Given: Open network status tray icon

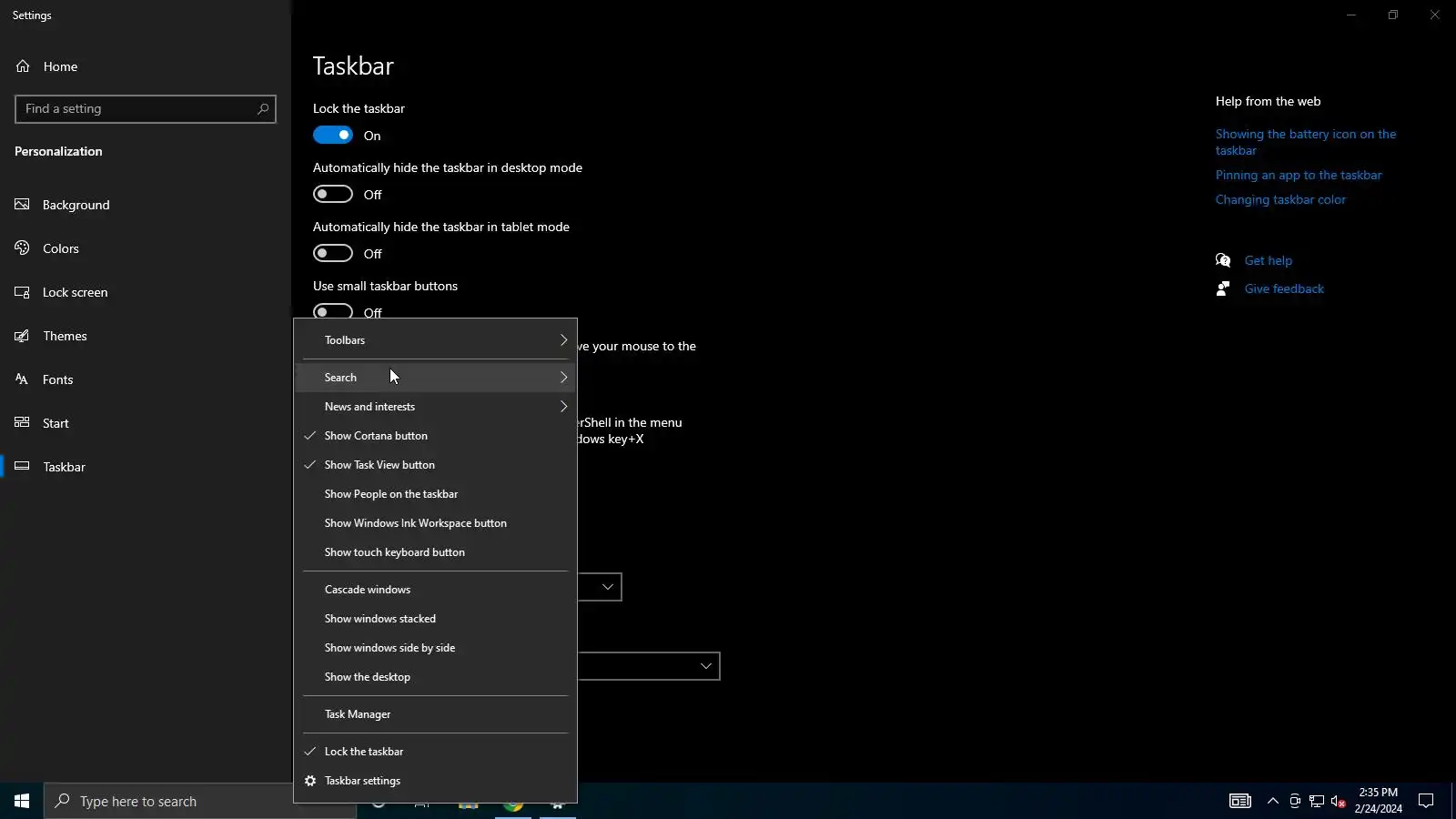Looking at the screenshot, I should tap(1317, 801).
